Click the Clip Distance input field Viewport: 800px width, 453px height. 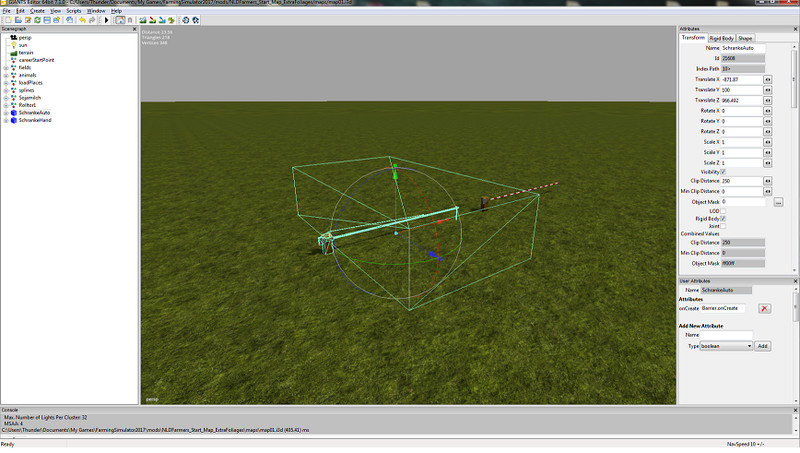[x=741, y=181]
